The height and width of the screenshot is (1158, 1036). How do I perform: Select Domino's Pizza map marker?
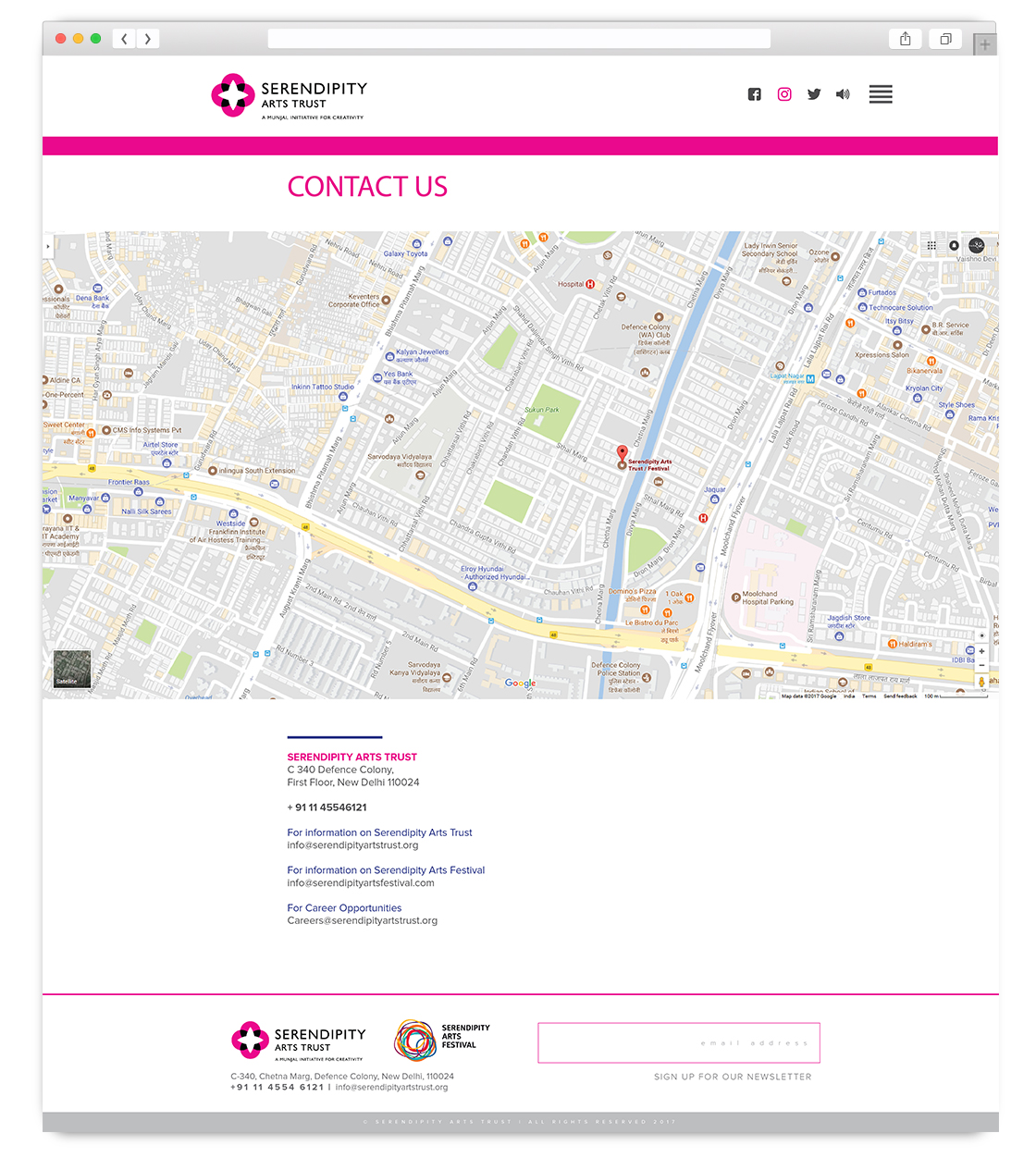[x=645, y=610]
